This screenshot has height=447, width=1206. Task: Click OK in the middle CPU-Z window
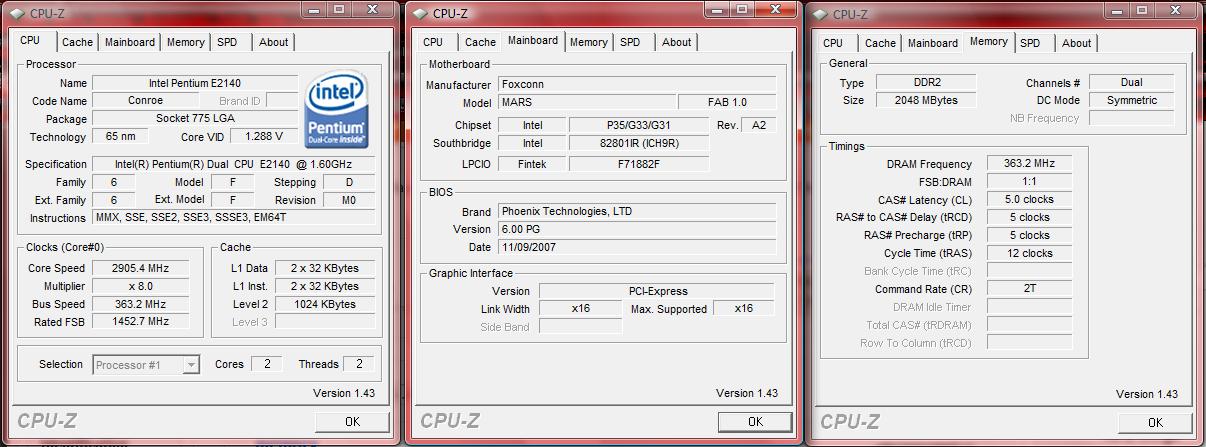pyautogui.click(x=755, y=422)
